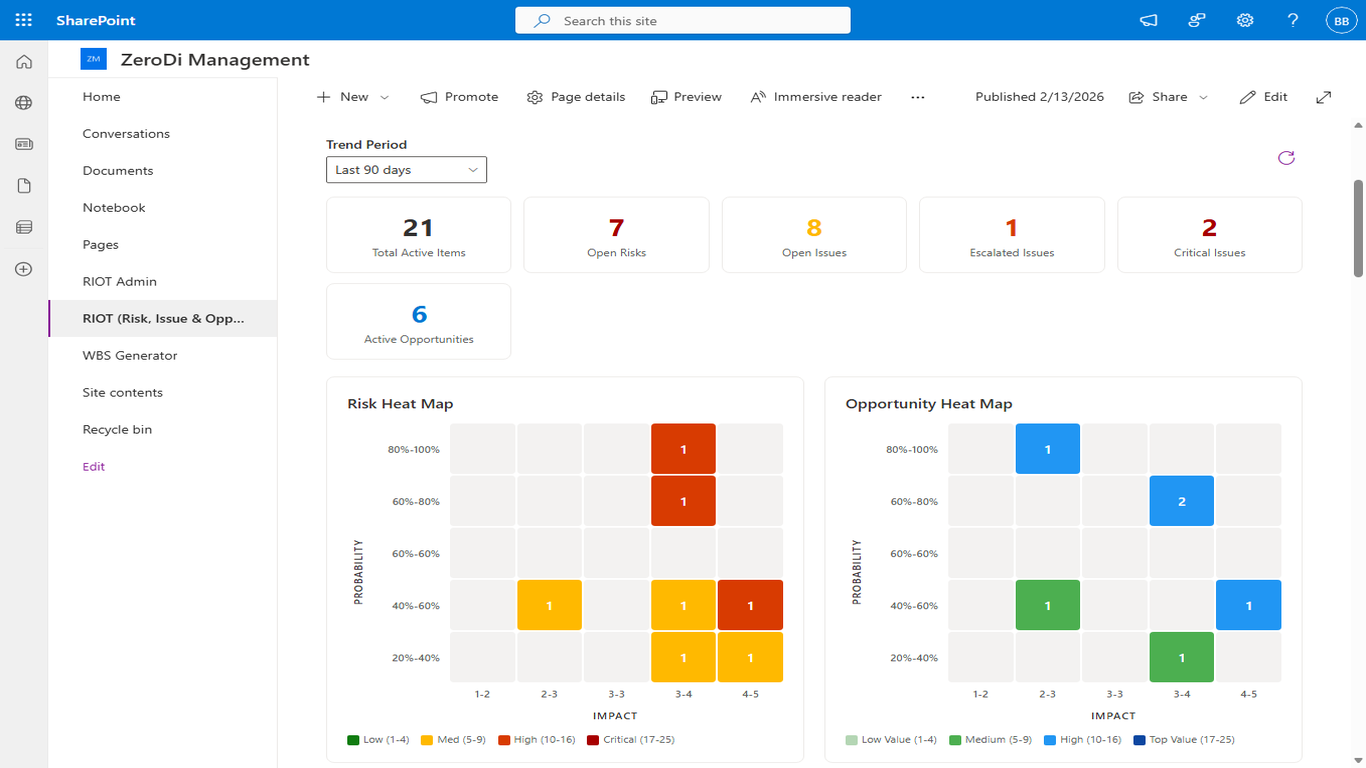Open the more actions ellipsis menu
Viewport: 1366px width, 768px height.
click(918, 97)
